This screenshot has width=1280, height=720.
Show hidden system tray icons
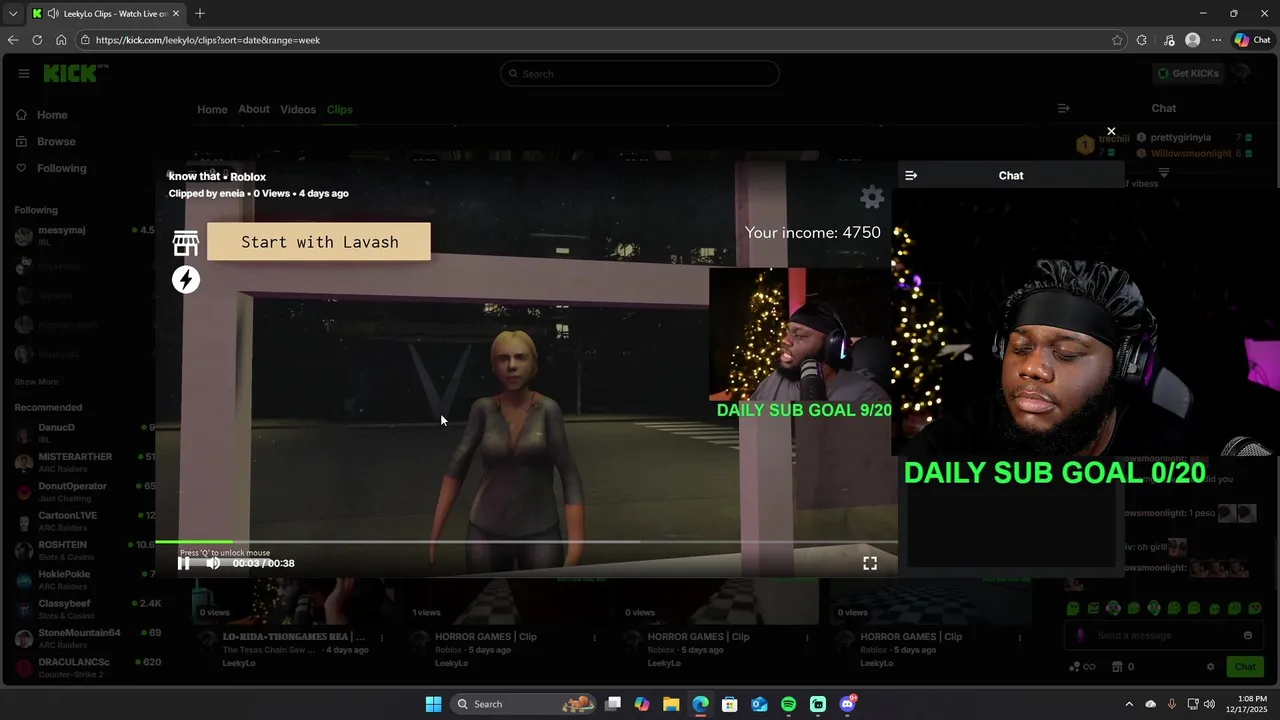pos(1129,704)
